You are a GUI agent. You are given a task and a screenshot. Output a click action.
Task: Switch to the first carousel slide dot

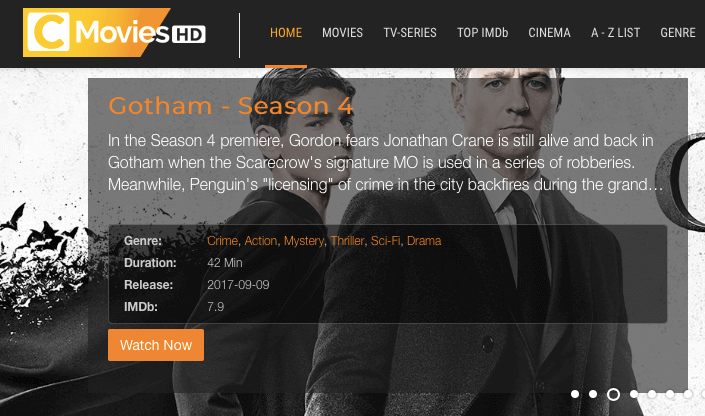coord(575,394)
